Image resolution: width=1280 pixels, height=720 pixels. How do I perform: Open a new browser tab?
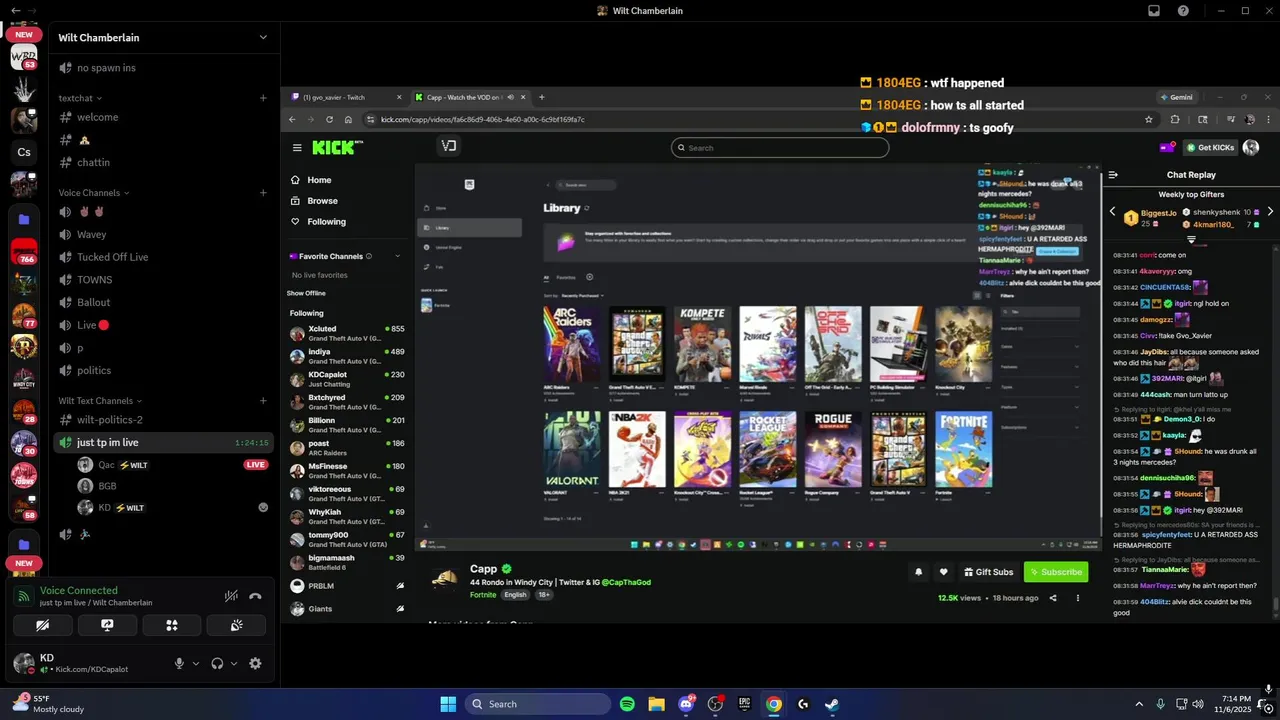(542, 97)
